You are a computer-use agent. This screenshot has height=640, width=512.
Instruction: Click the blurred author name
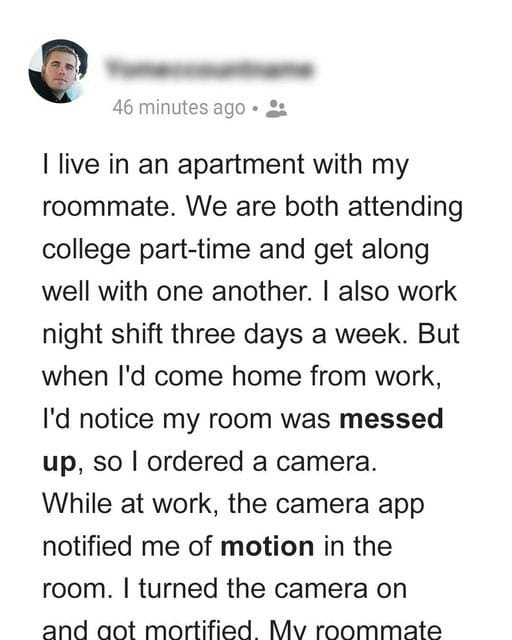210,69
